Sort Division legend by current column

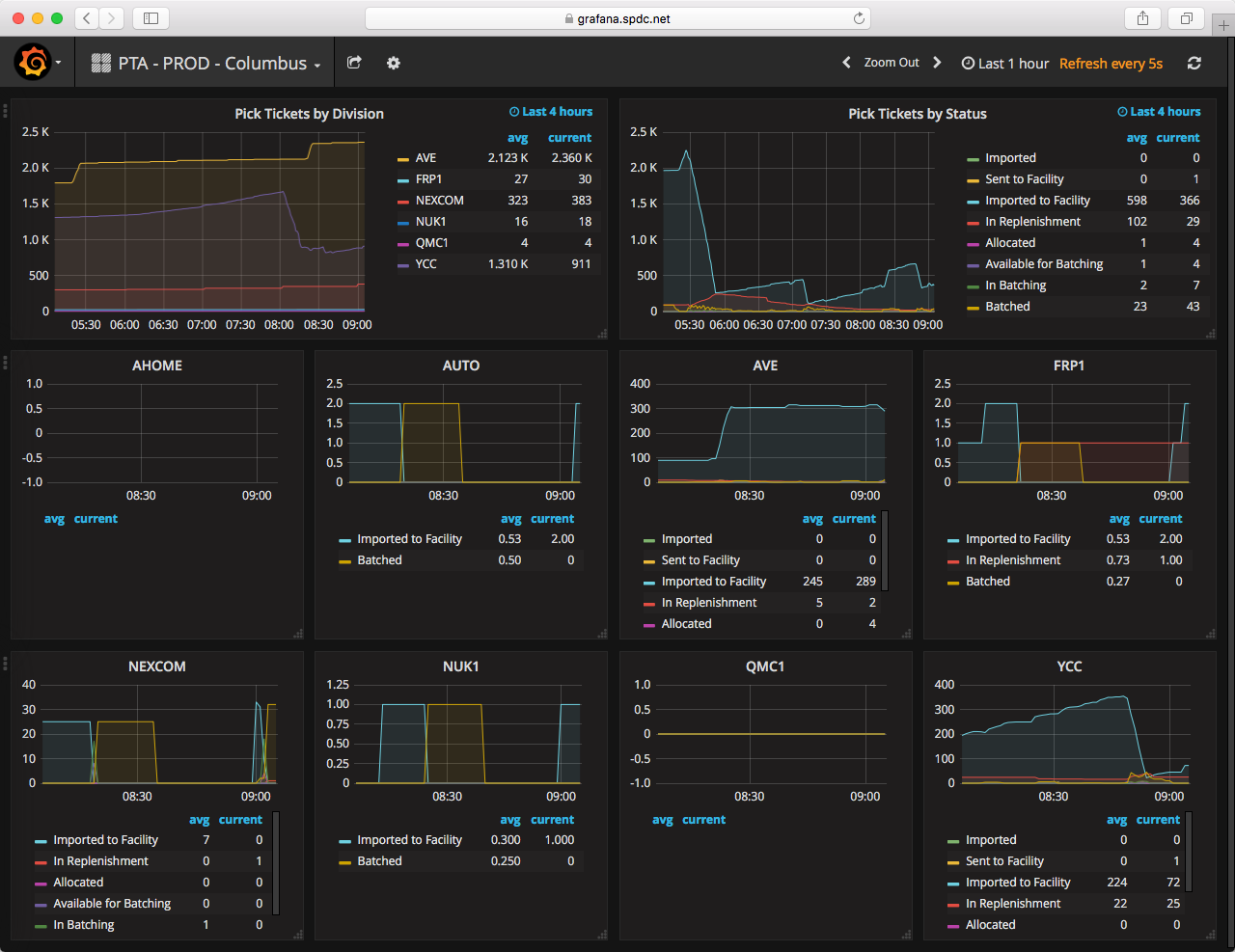point(569,138)
